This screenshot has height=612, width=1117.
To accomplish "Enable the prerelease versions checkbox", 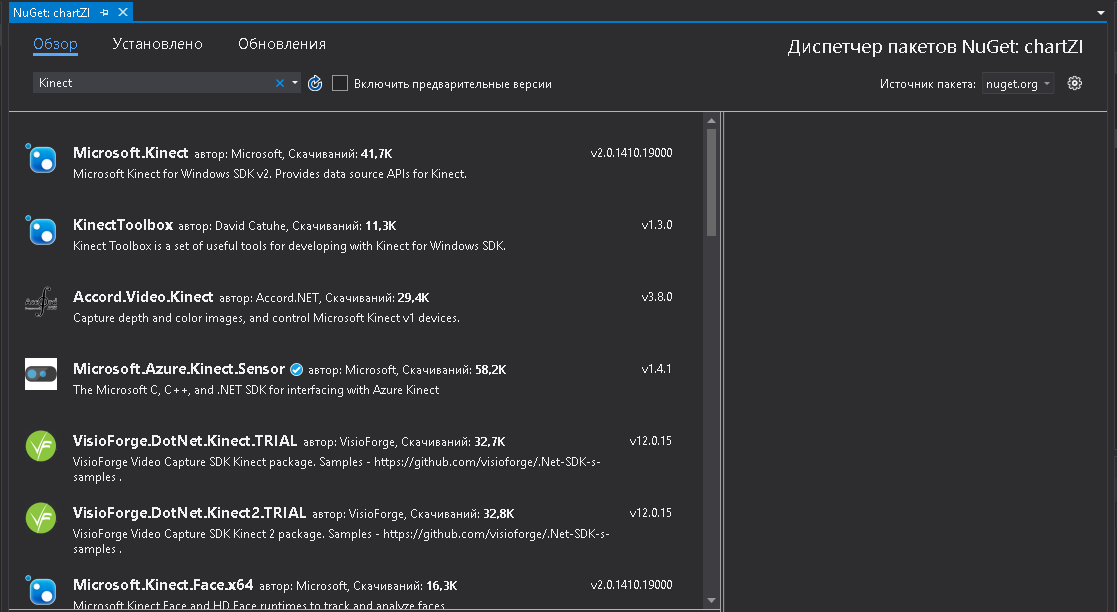I will pyautogui.click(x=340, y=83).
